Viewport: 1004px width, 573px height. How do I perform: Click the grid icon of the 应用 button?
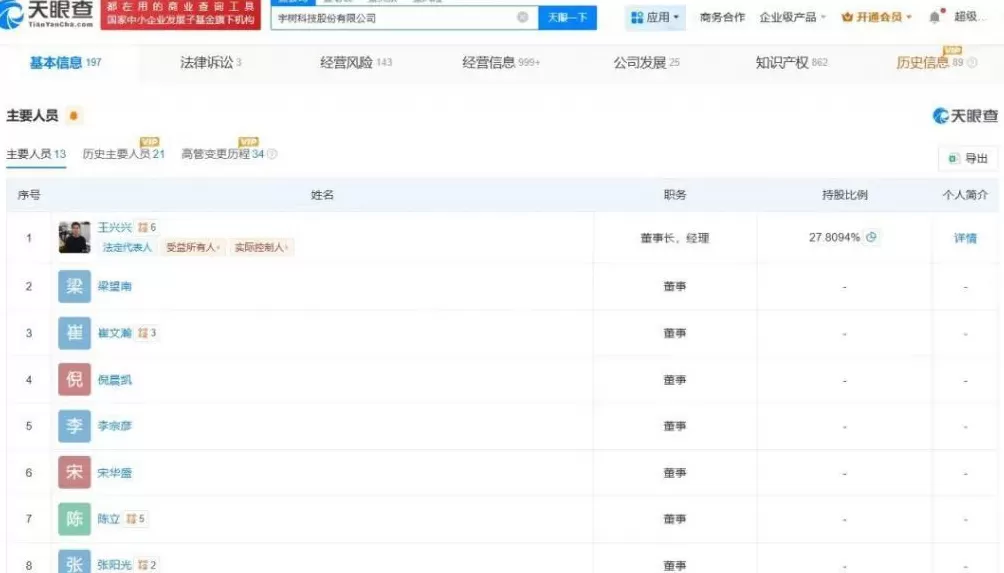636,17
